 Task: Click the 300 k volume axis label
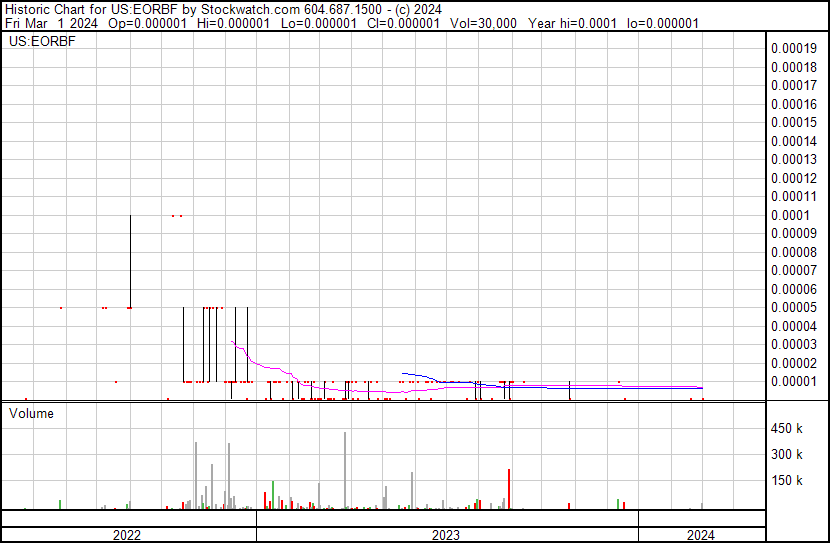(787, 455)
